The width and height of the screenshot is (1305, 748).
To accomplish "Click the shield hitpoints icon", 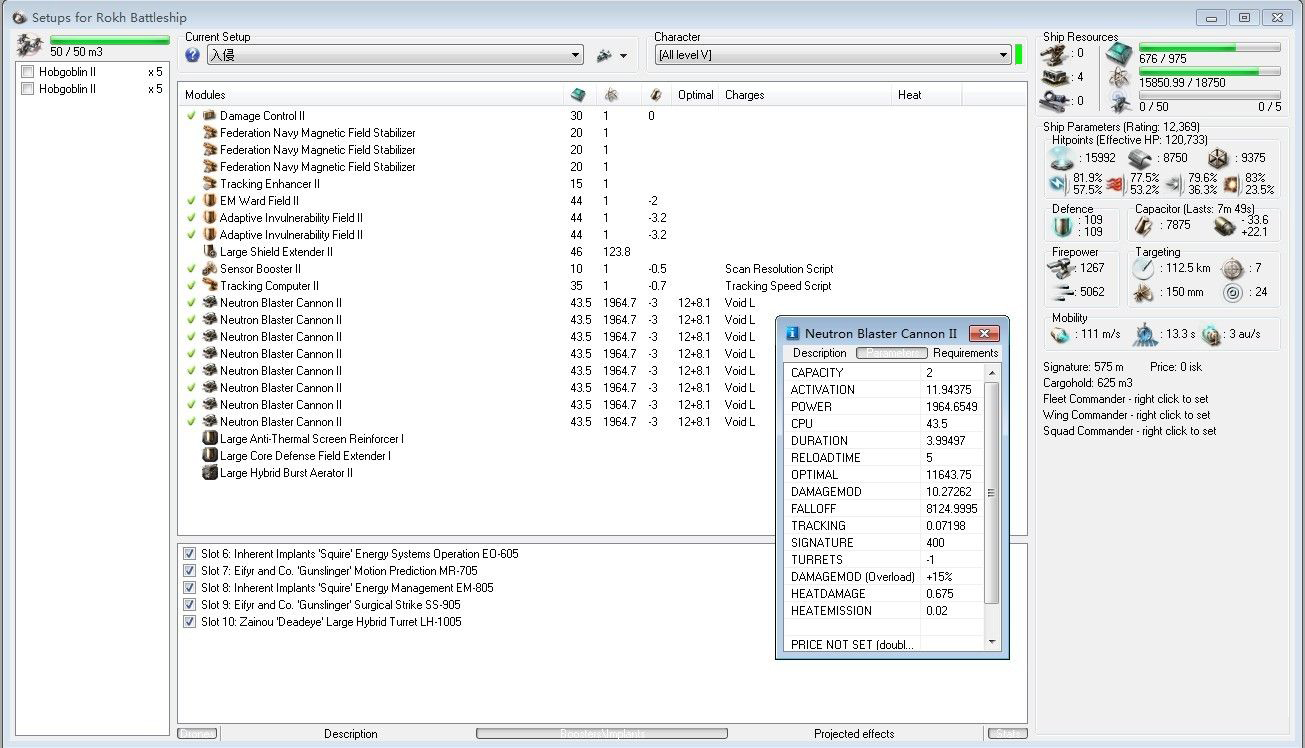I will point(1063,158).
